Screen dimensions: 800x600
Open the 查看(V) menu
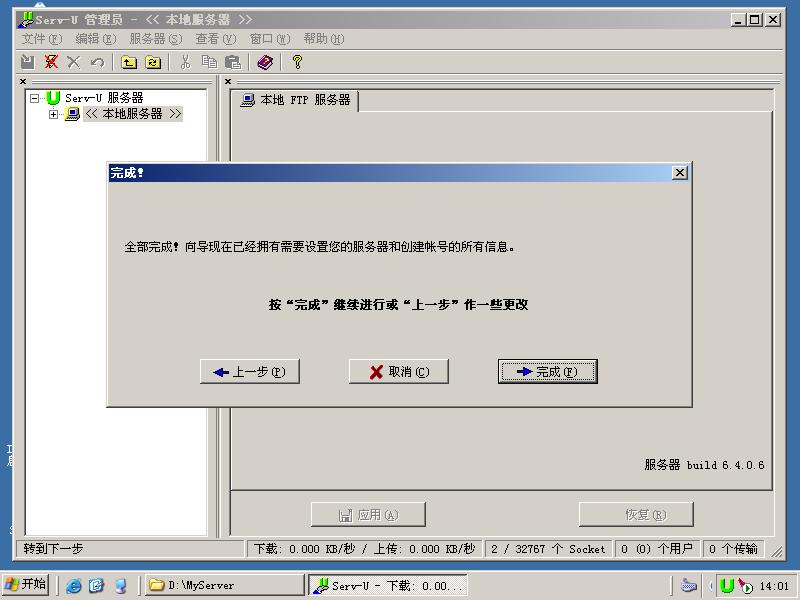(216, 39)
